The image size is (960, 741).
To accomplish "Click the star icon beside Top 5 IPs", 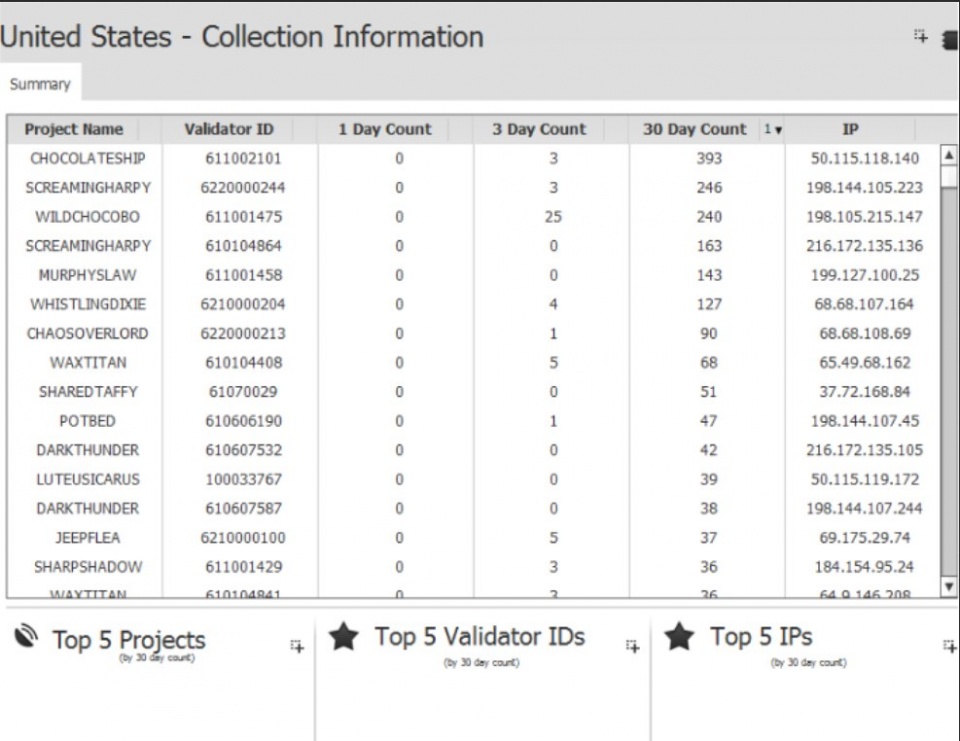I will tap(680, 637).
